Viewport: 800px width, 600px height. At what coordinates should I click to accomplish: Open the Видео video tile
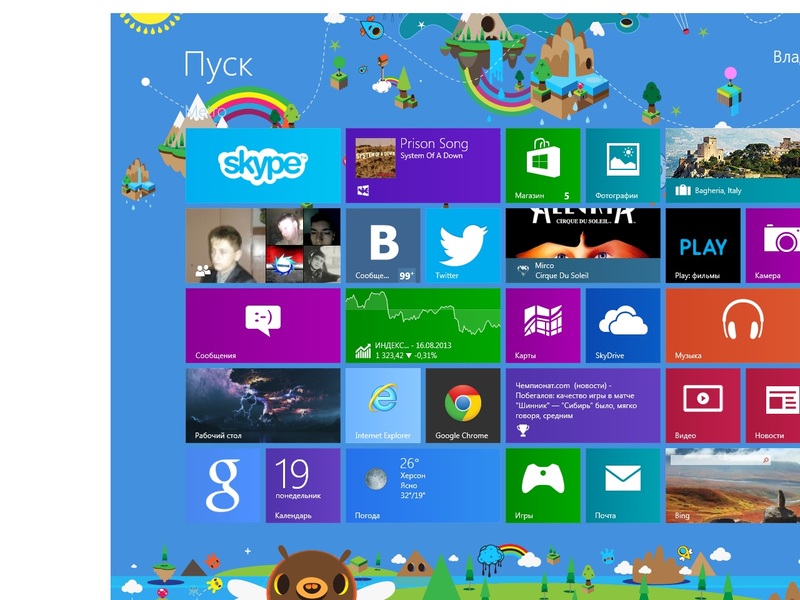pyautogui.click(x=702, y=405)
